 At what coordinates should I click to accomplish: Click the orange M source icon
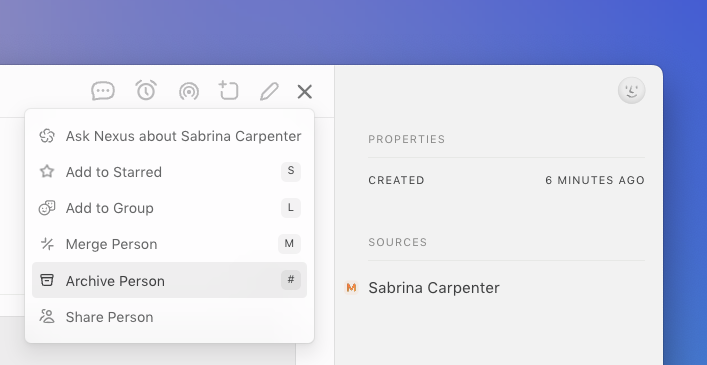351,287
